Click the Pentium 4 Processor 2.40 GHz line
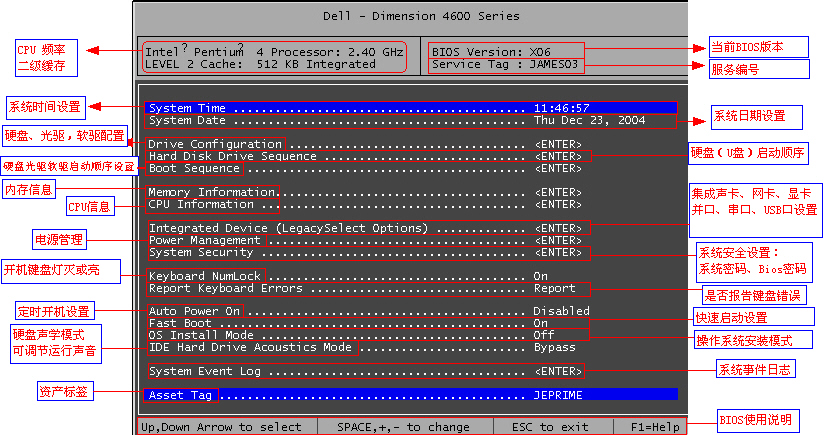Screen dimensions: 824x435 (274, 51)
